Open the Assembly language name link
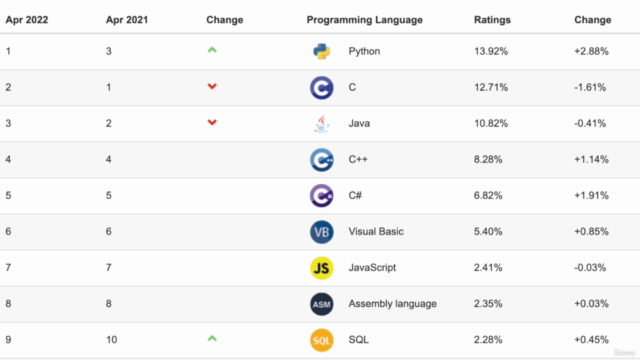The image size is (640, 360). 392,304
